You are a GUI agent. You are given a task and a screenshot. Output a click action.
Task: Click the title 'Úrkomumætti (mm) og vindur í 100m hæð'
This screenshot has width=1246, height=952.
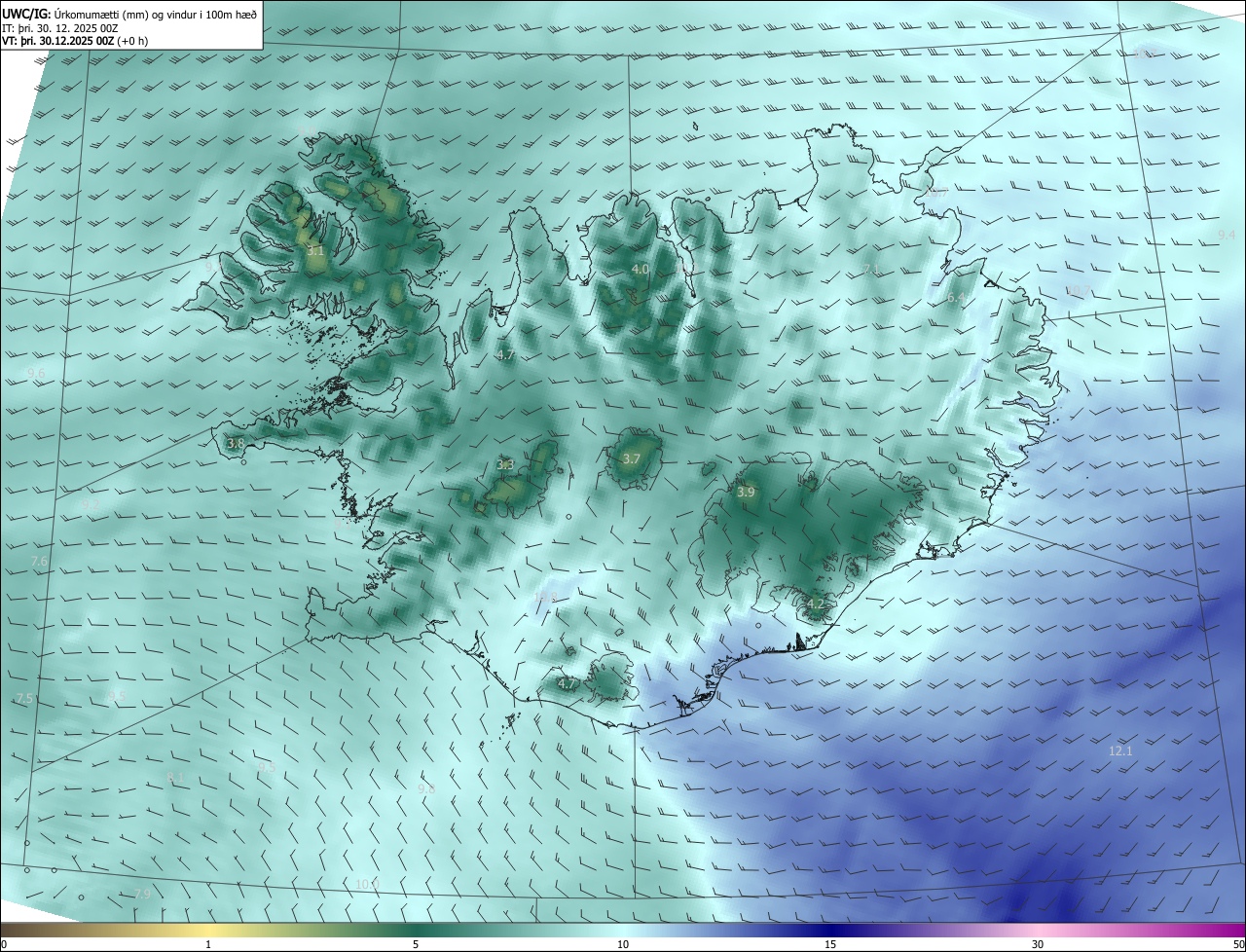point(155,14)
